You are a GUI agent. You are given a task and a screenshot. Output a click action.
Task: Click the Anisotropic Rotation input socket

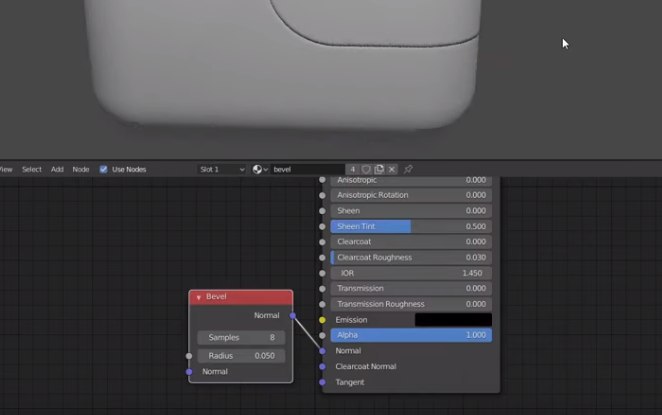point(322,195)
